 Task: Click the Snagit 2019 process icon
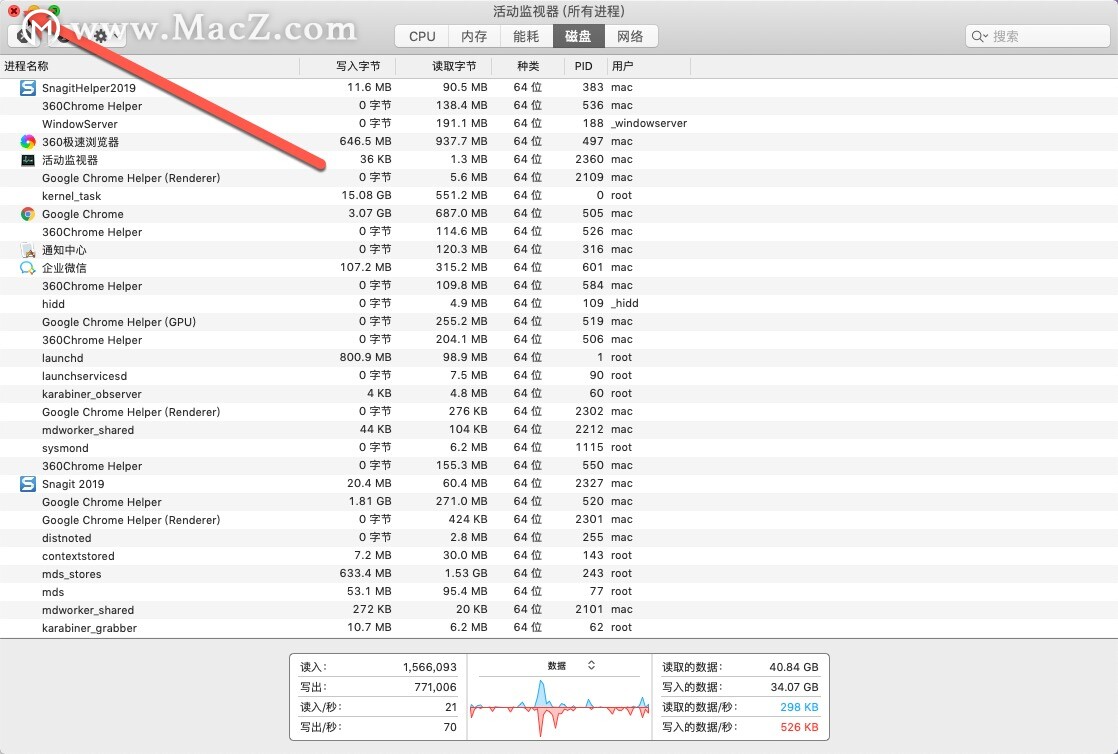coord(28,484)
